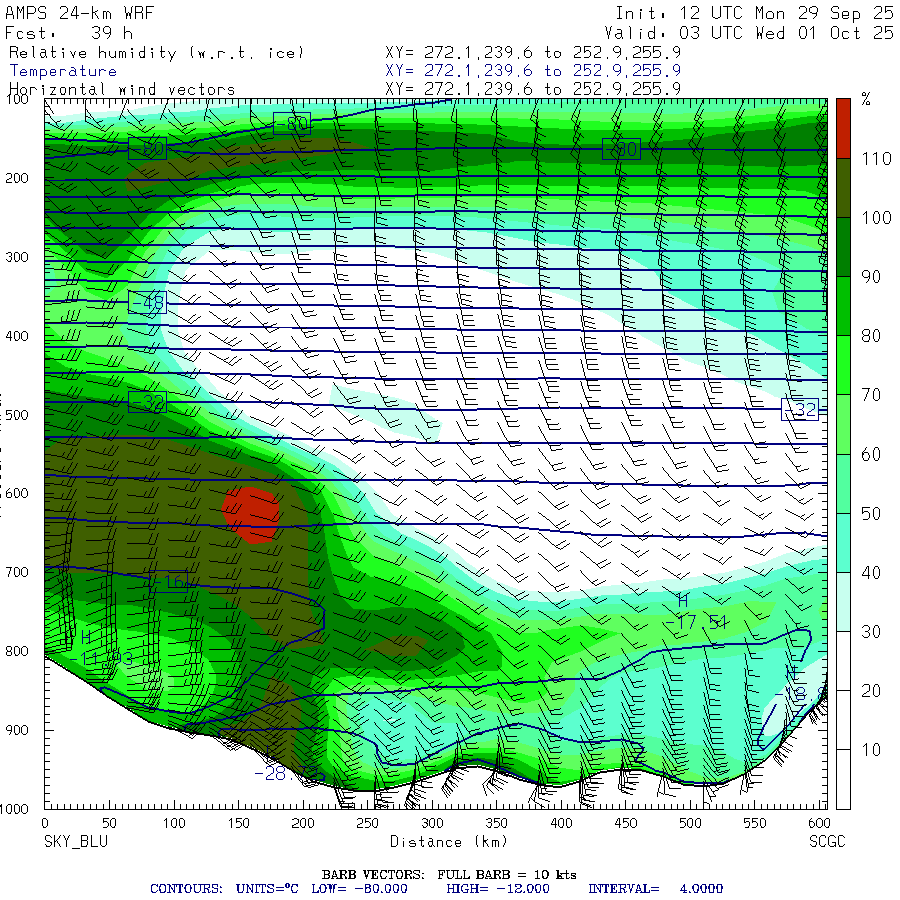Click the "HIGH= -12.000" legend value
Screen dimensions: 900x900
[x=498, y=889]
